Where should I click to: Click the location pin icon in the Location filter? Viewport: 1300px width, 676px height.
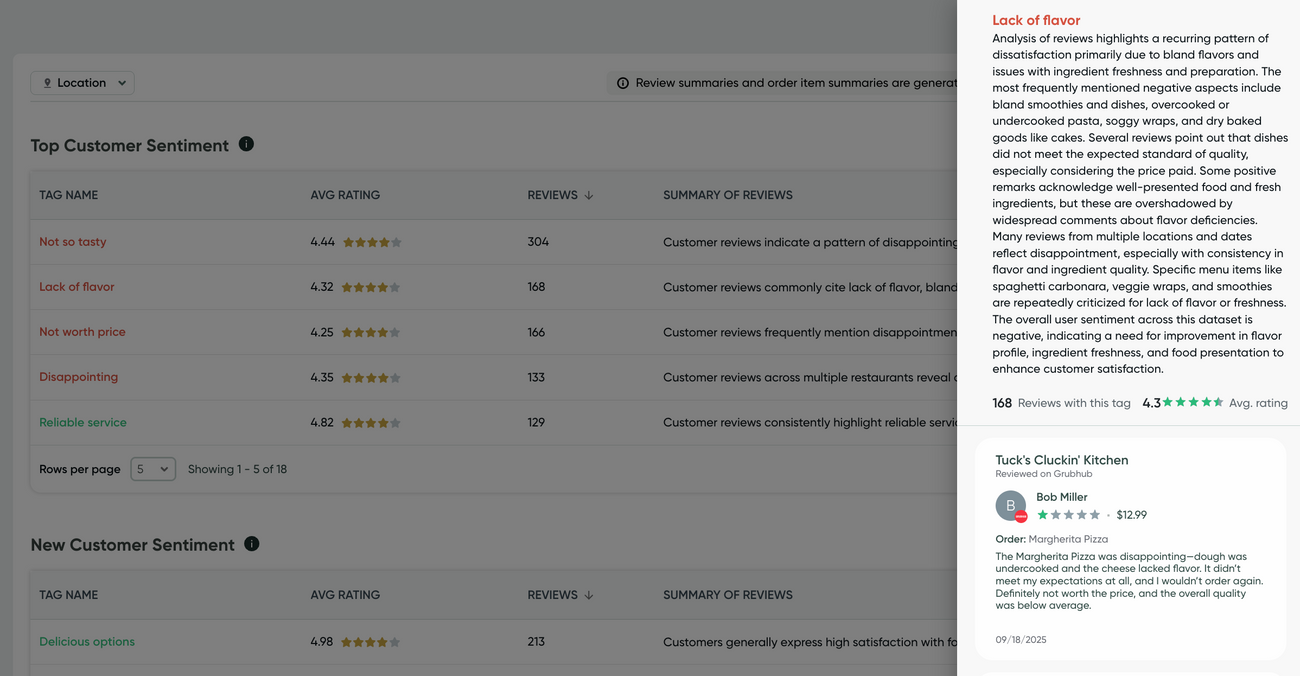[x=47, y=82]
